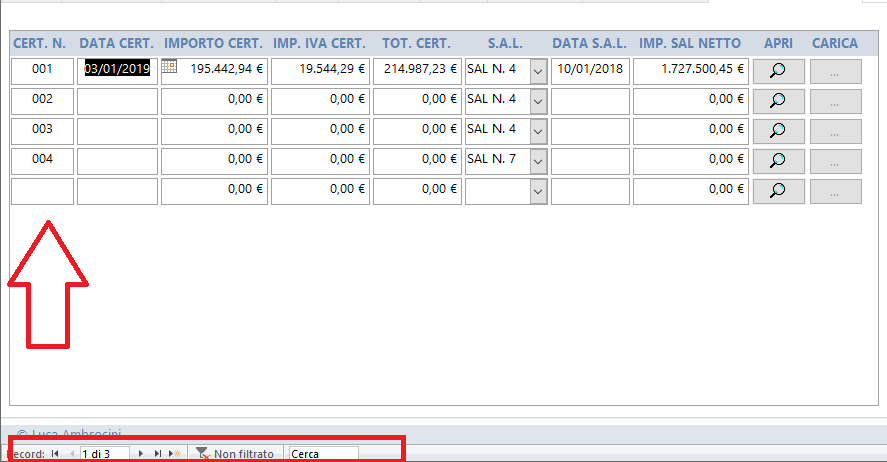Click IMPORTO CERT. field of certificate 002
Image resolution: width=887 pixels, height=462 pixels.
click(x=214, y=101)
